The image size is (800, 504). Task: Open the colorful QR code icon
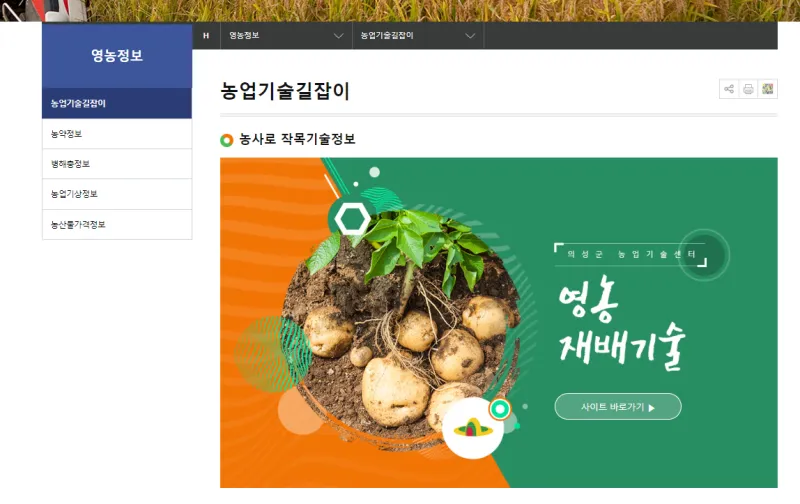767,89
